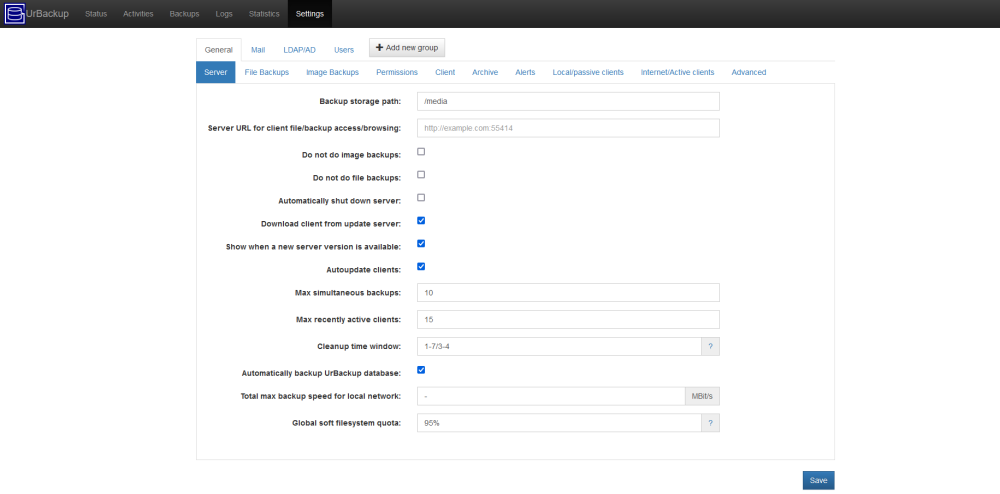Uncheck Show when new server version available

click(421, 243)
